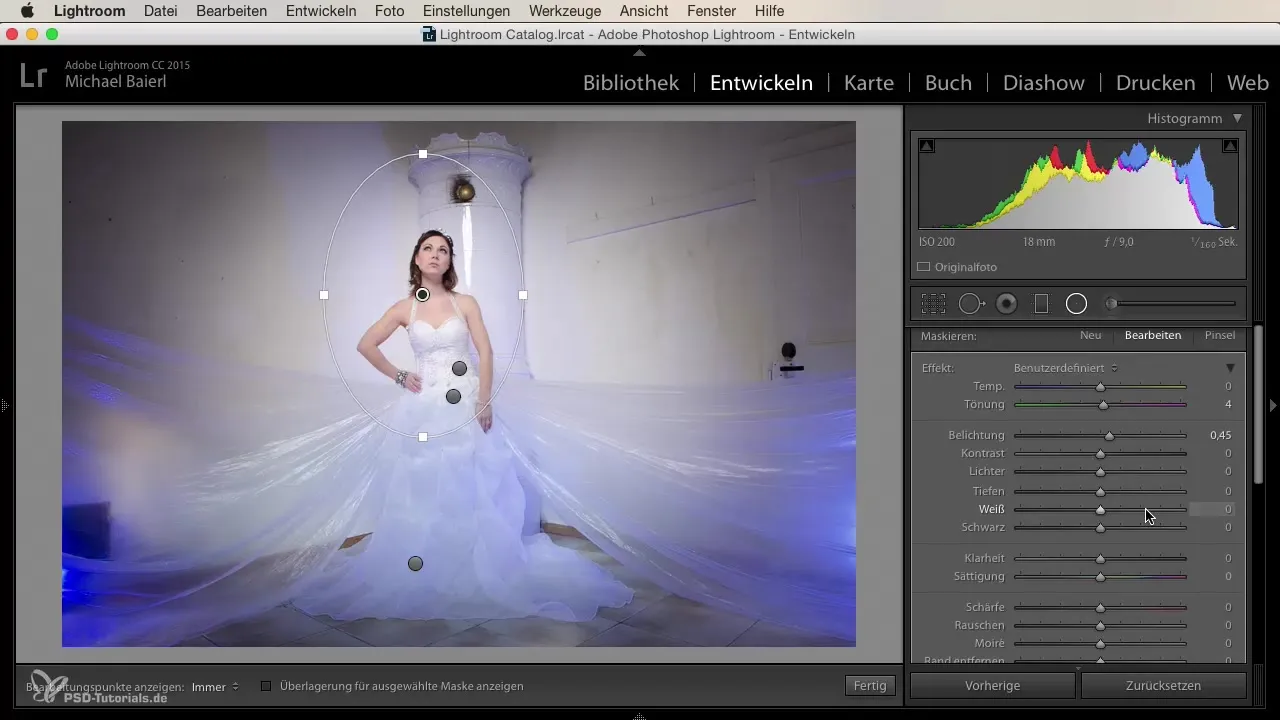1280x720 pixels.
Task: Open the Fenster menu
Action: 713,11
